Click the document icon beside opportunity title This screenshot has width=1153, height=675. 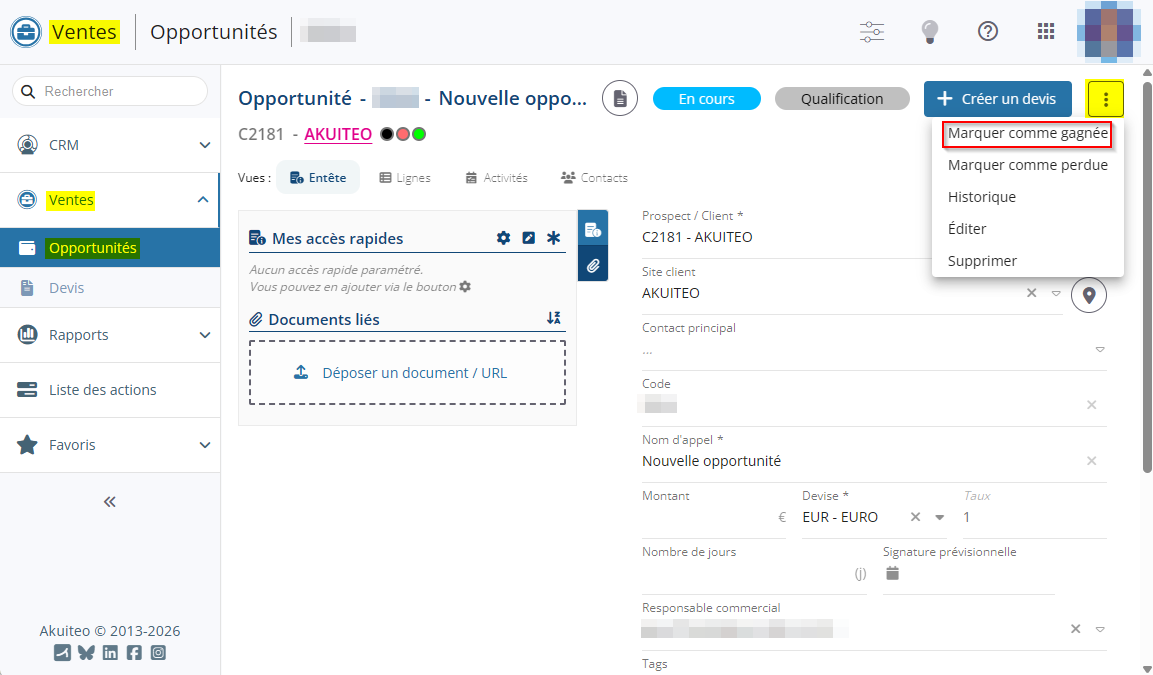[x=620, y=99]
